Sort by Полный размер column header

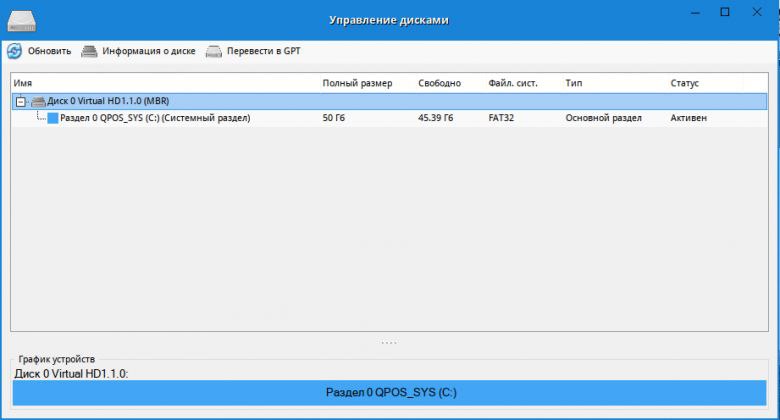coord(357,83)
